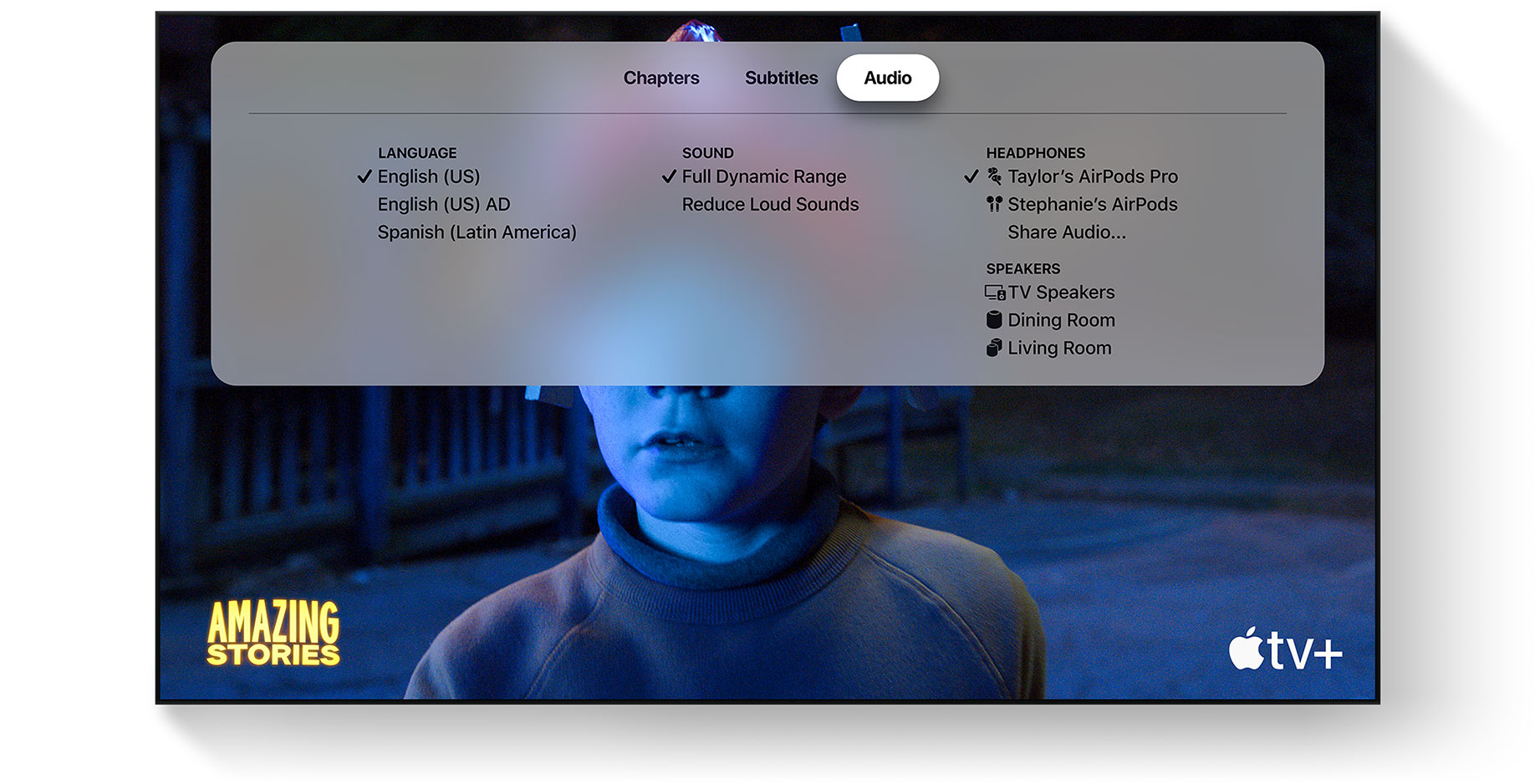This screenshot has width=1535, height=784.
Task: Click the SPEAKERS section heading
Action: click(1022, 268)
